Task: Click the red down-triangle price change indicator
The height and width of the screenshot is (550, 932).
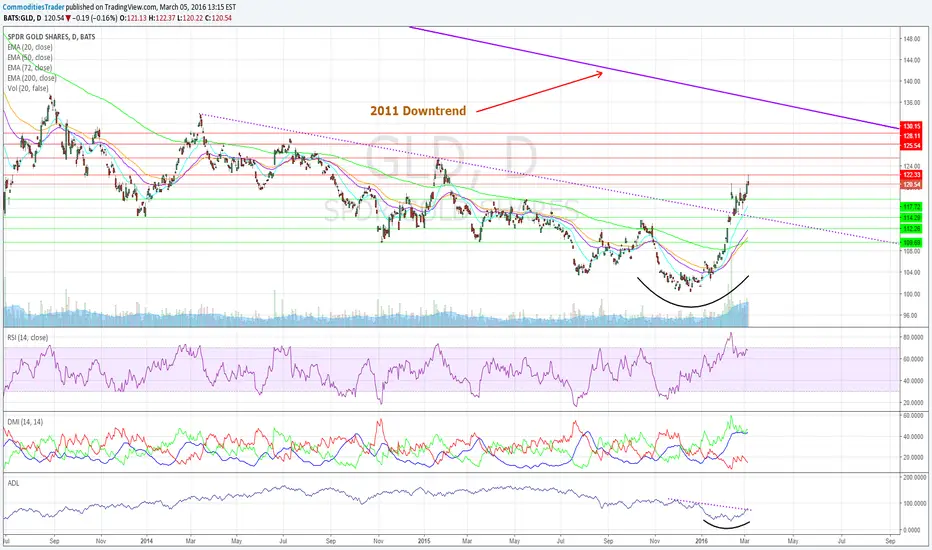Action: click(x=68, y=18)
